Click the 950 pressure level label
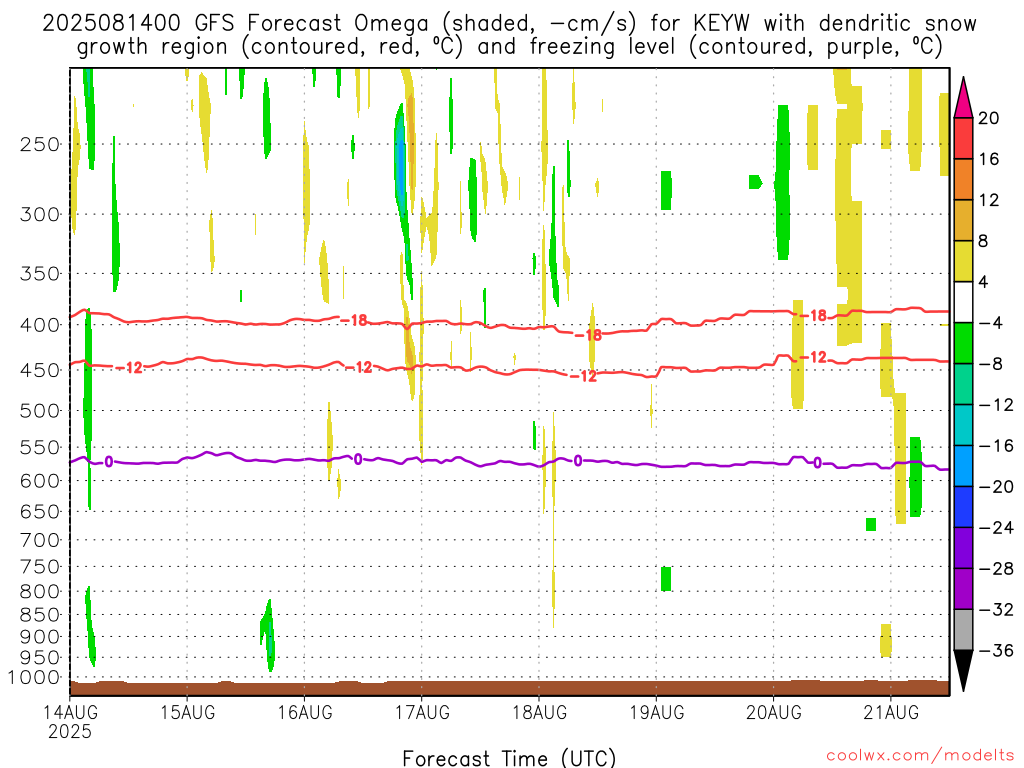This screenshot has width=1024, height=768. click(x=40, y=658)
